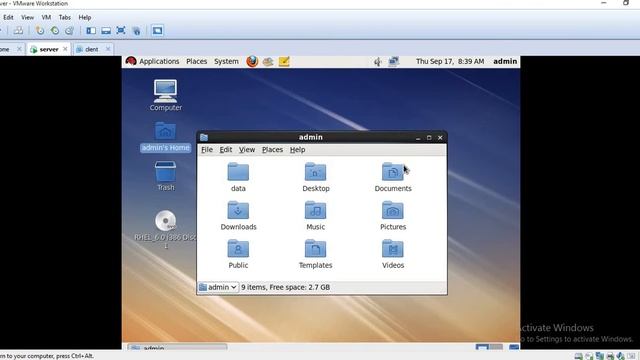Open the network connection panel icon

click(393, 62)
